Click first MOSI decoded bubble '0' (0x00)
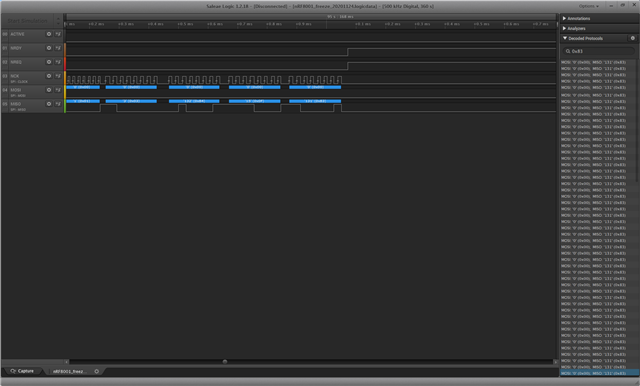The height and width of the screenshot is (386, 640). coord(83,87)
